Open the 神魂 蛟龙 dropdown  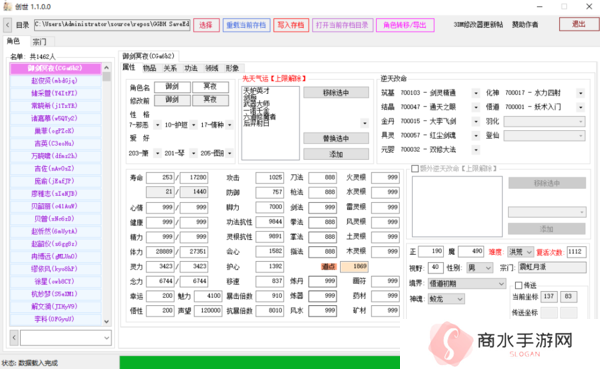click(x=446, y=299)
